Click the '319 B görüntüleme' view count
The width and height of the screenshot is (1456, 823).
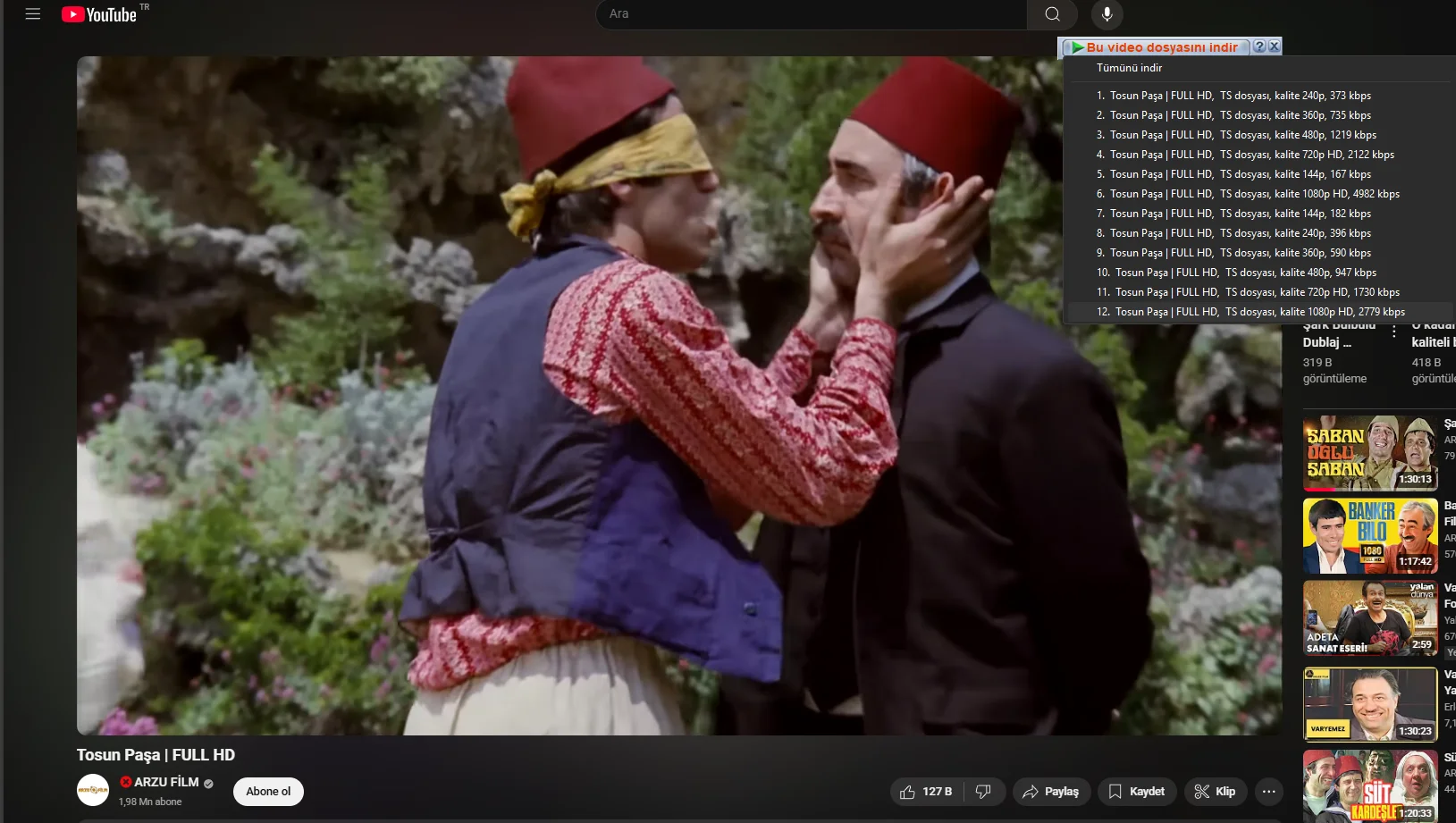click(x=1334, y=371)
